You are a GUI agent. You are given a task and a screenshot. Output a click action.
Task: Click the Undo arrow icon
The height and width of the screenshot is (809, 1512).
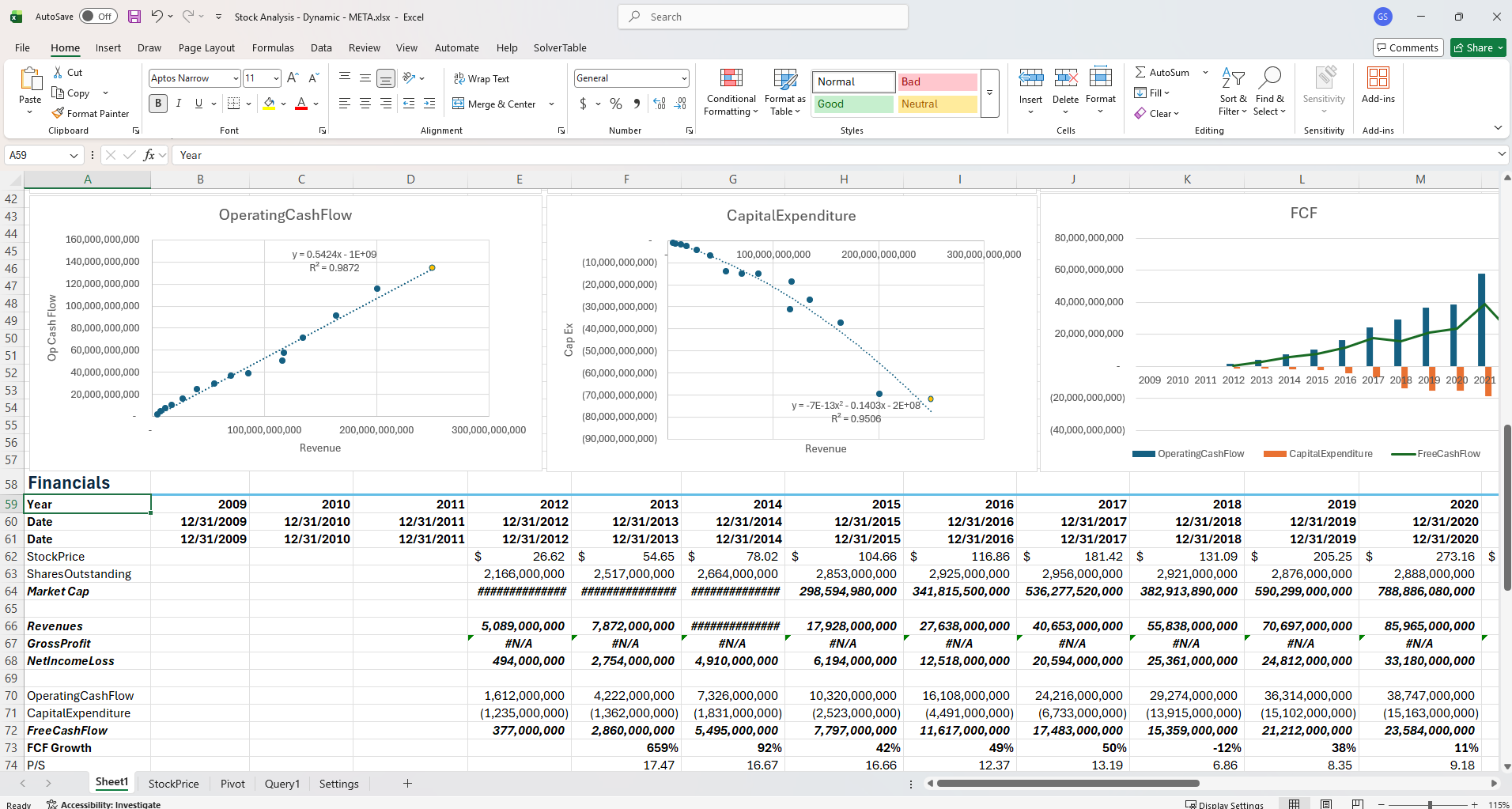pyautogui.click(x=157, y=17)
